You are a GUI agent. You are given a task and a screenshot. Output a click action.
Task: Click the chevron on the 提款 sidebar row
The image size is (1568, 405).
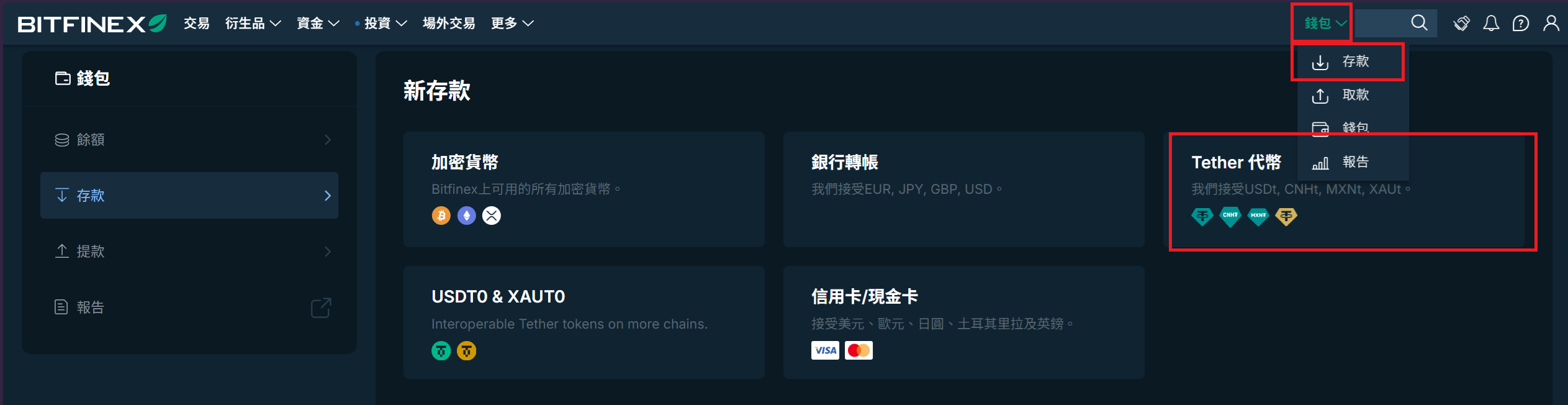328,252
